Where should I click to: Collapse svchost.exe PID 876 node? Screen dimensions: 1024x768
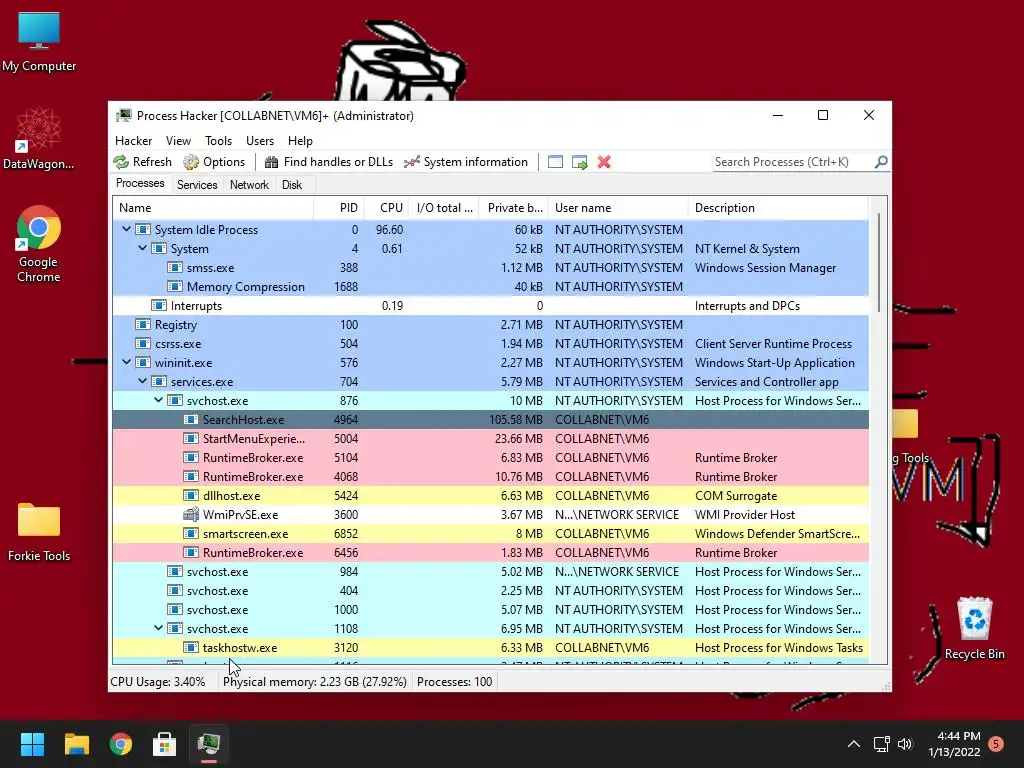coord(158,400)
